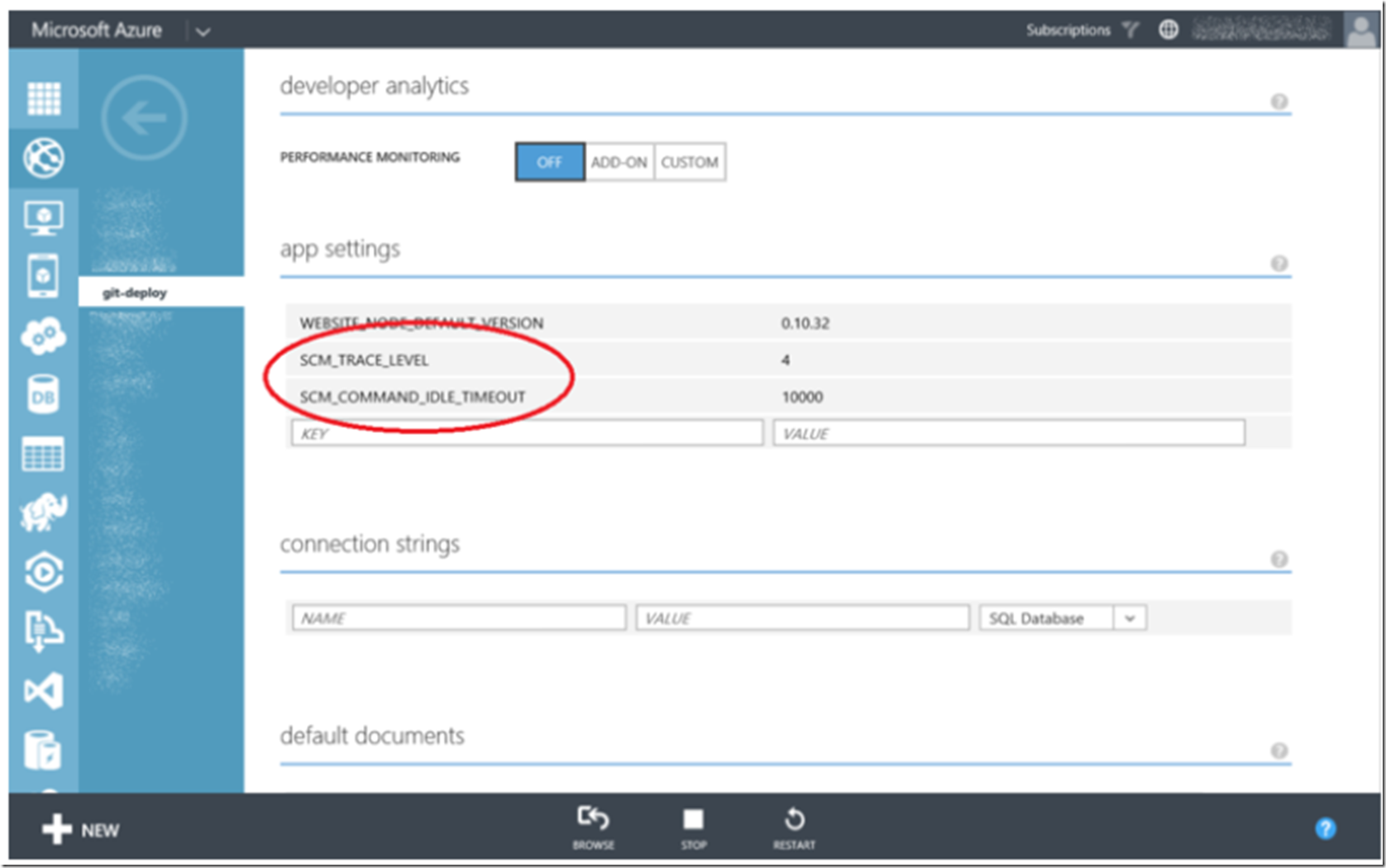The image size is (1386, 868).
Task: Expand the Microsoft Azure header chevron
Action: click(203, 31)
